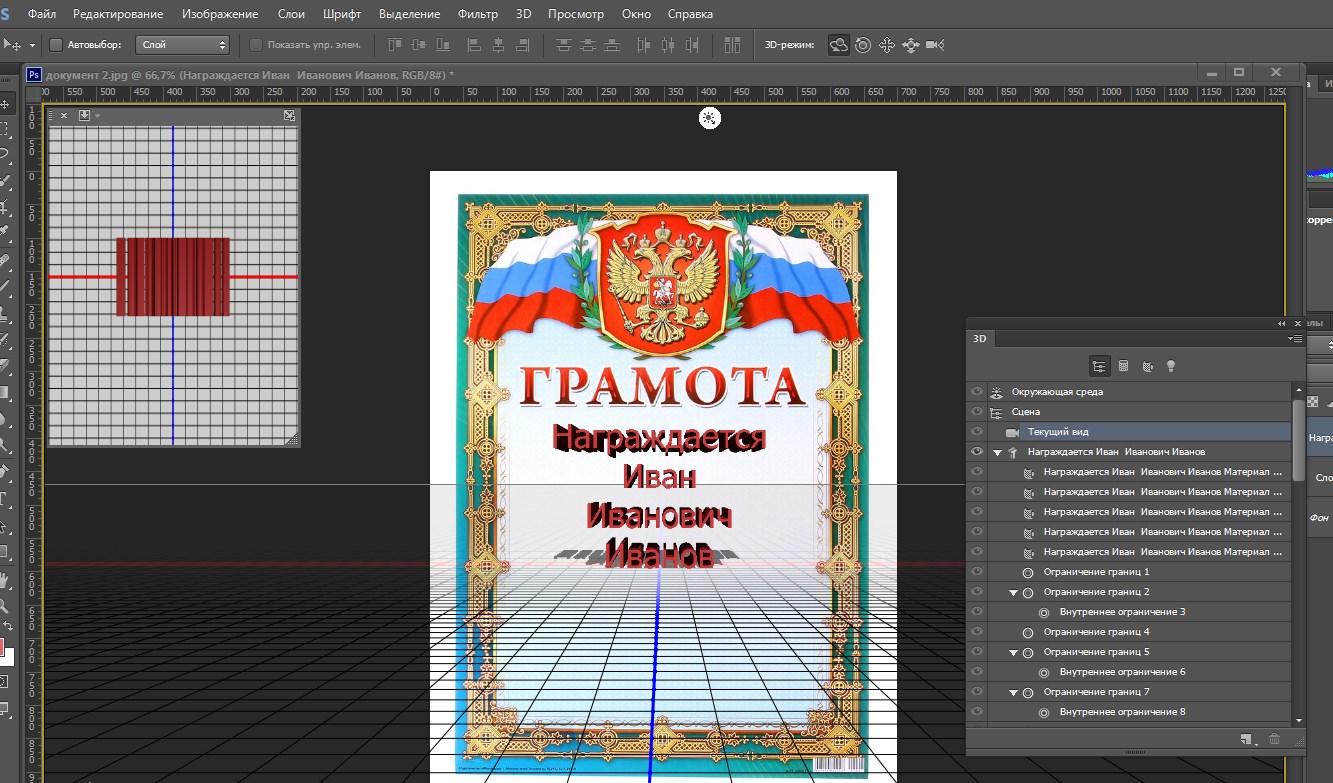Click the align vertical centers icon
The image size is (1333, 783).
coord(419,45)
